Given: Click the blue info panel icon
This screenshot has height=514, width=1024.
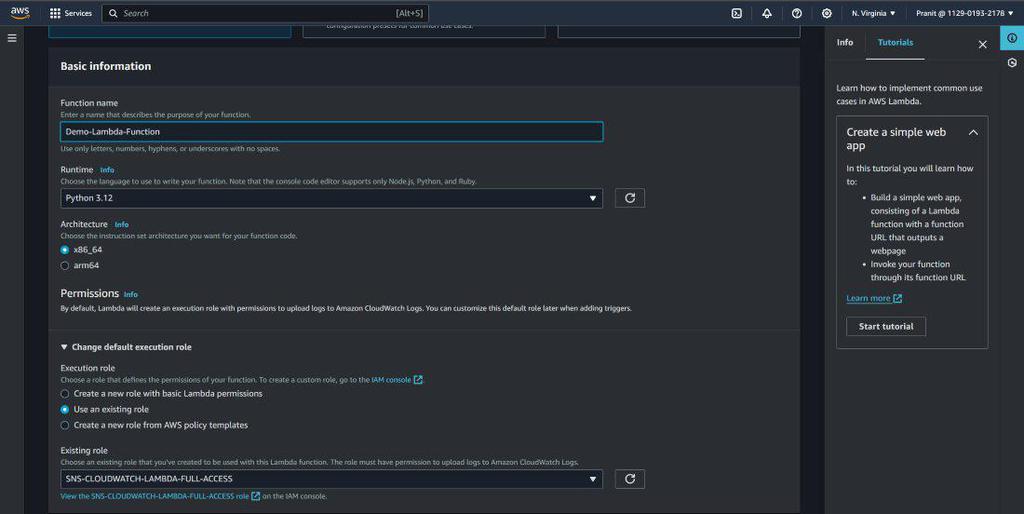Looking at the screenshot, I should [1012, 39].
